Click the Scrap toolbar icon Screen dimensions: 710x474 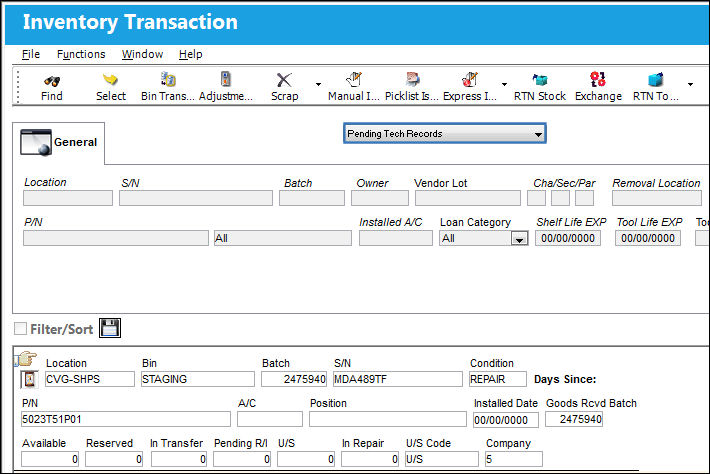[284, 80]
